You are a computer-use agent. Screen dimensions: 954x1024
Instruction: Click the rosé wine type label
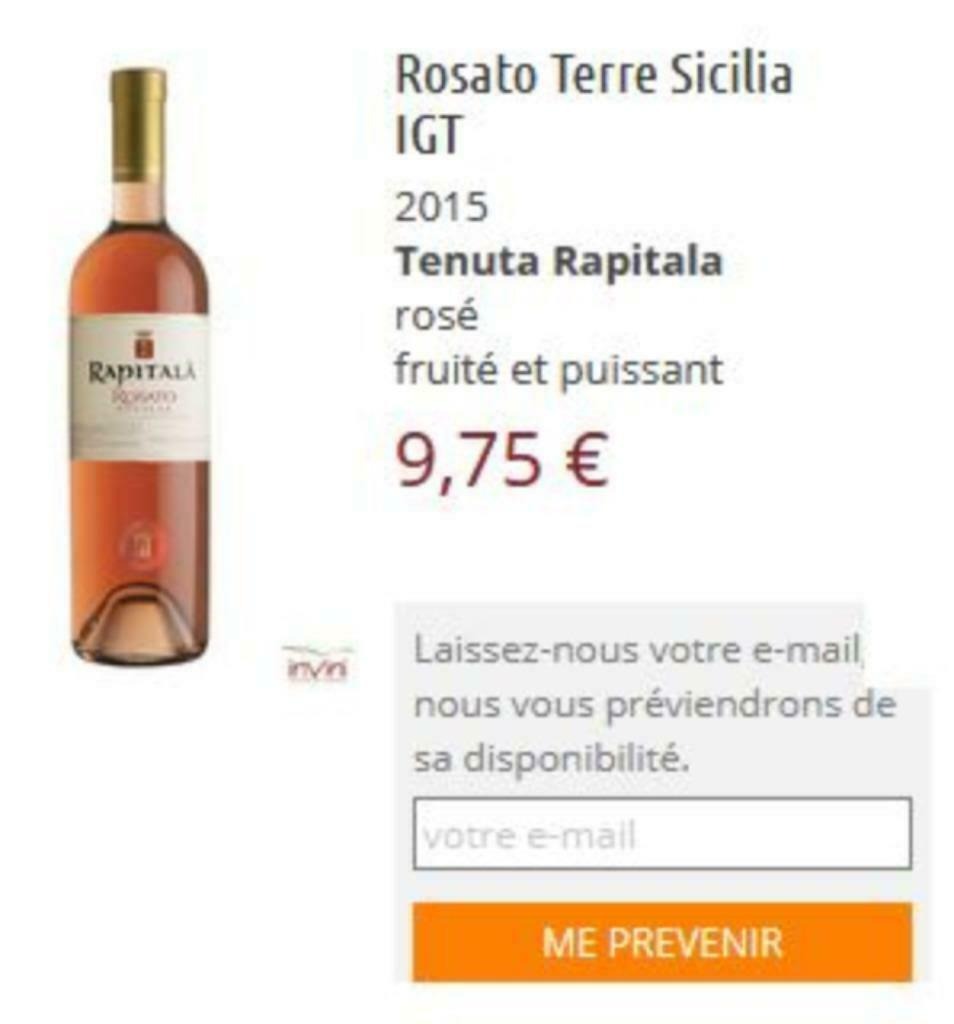[x=436, y=315]
